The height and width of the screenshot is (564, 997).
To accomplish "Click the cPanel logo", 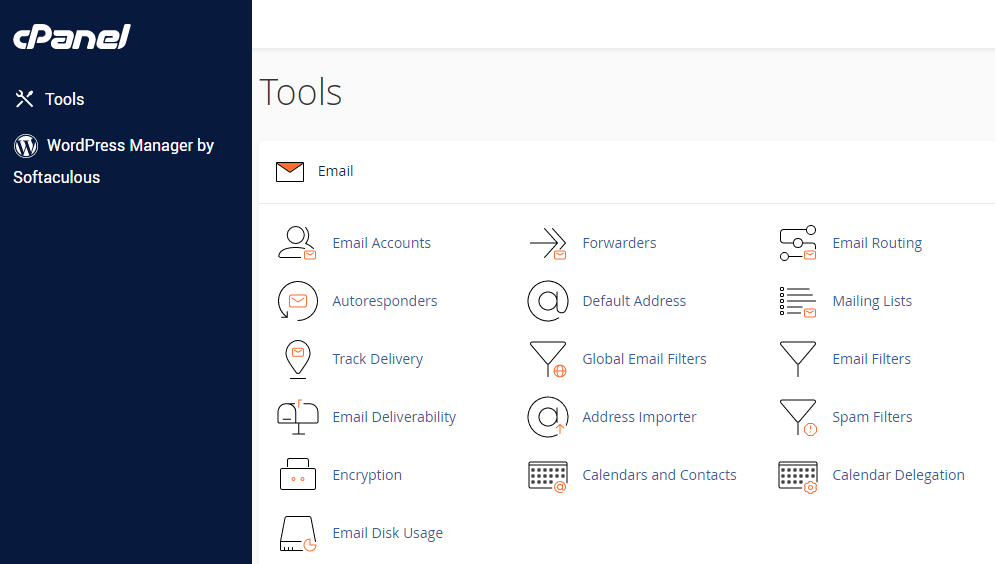I will 71,37.
